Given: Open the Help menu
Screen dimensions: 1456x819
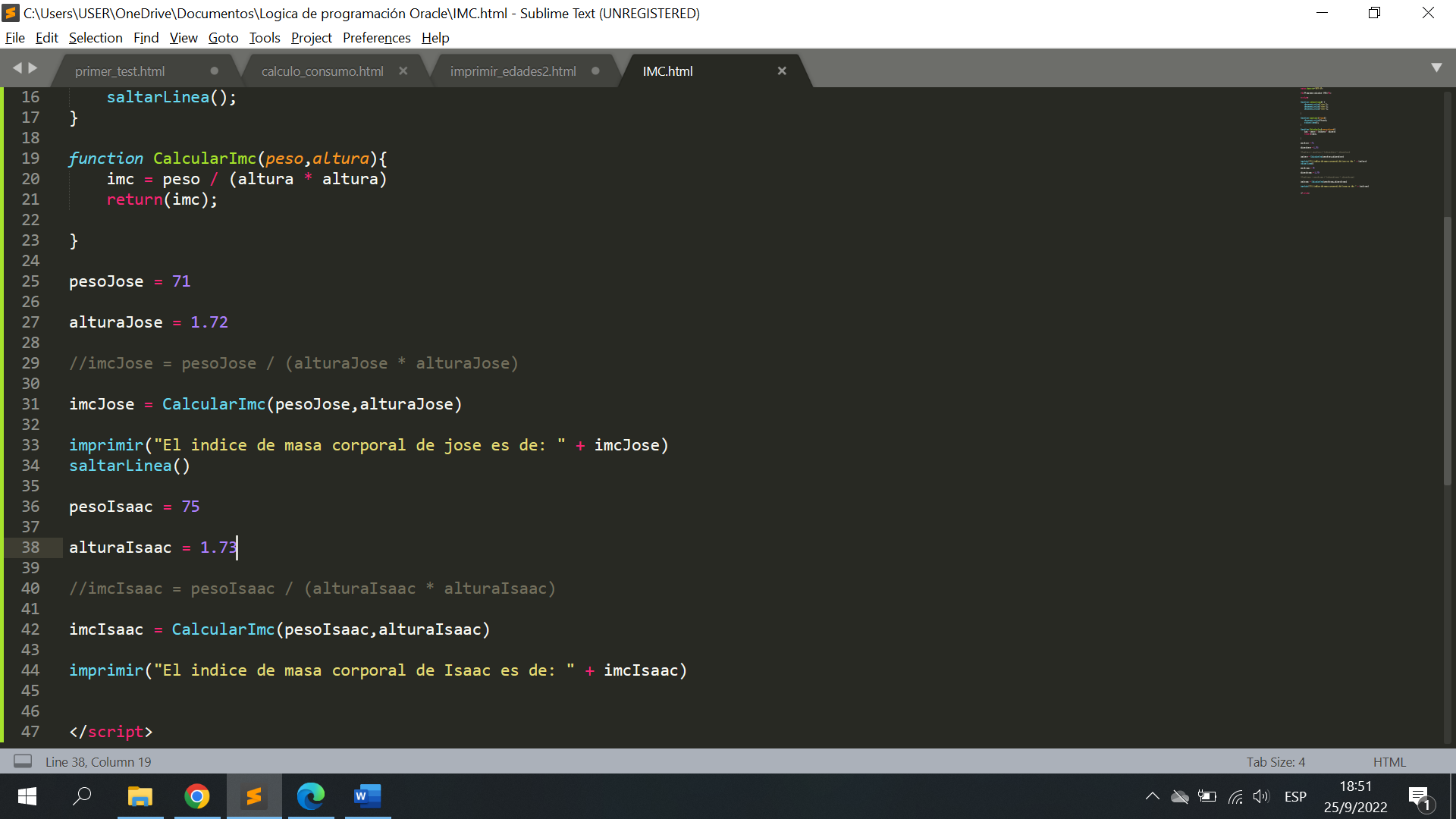Looking at the screenshot, I should [x=435, y=38].
